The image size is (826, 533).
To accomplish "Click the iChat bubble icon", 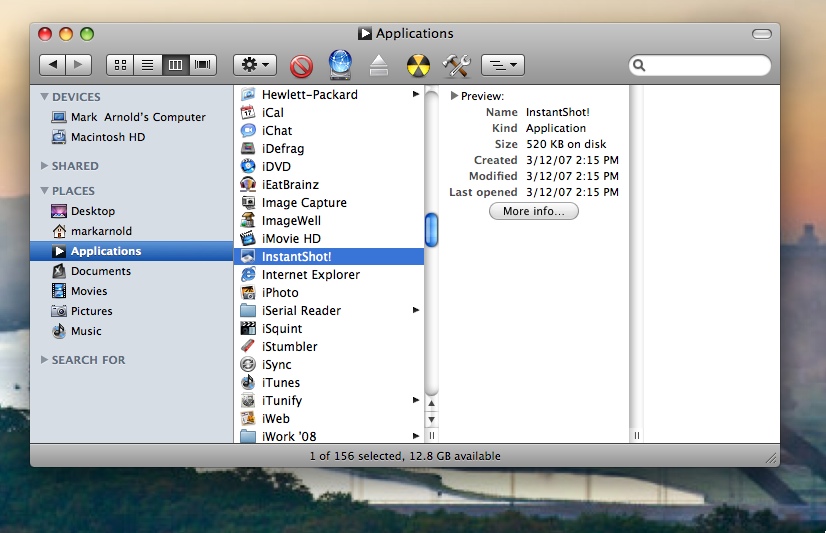I will click(248, 130).
